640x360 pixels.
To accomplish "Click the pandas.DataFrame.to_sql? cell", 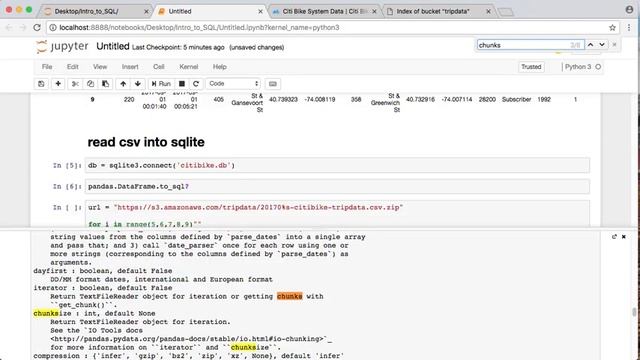I will coord(337,187).
